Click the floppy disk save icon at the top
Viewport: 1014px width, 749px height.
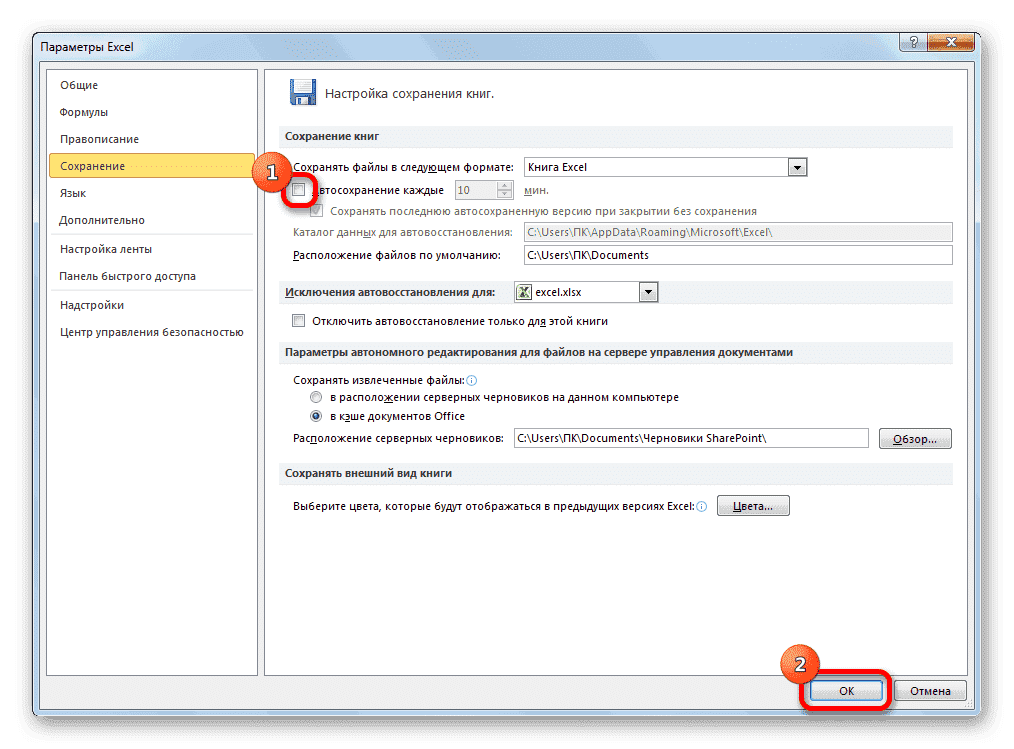tap(302, 91)
